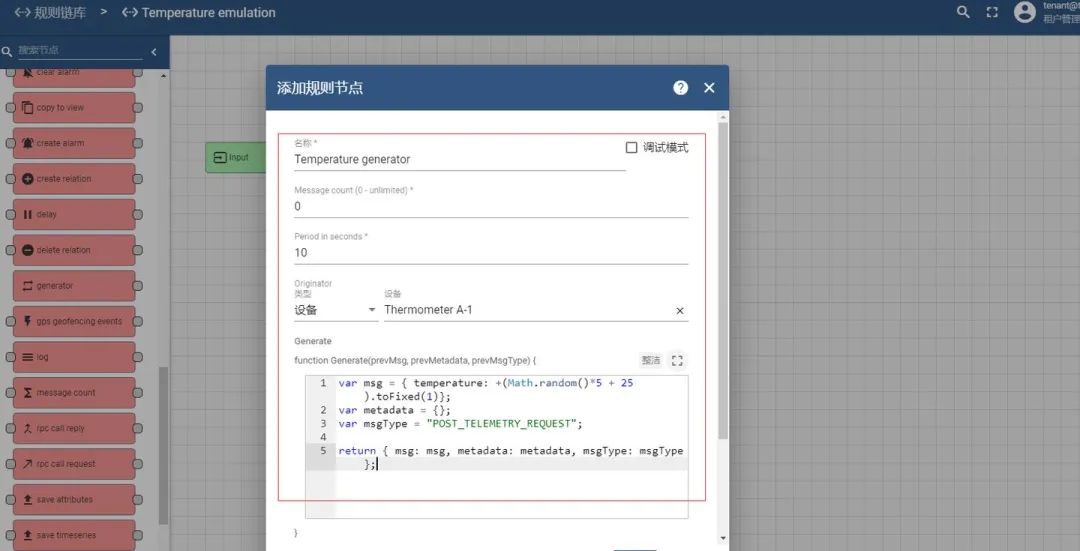
Task: Collapse the node library panel arrow
Action: pyautogui.click(x=154, y=52)
